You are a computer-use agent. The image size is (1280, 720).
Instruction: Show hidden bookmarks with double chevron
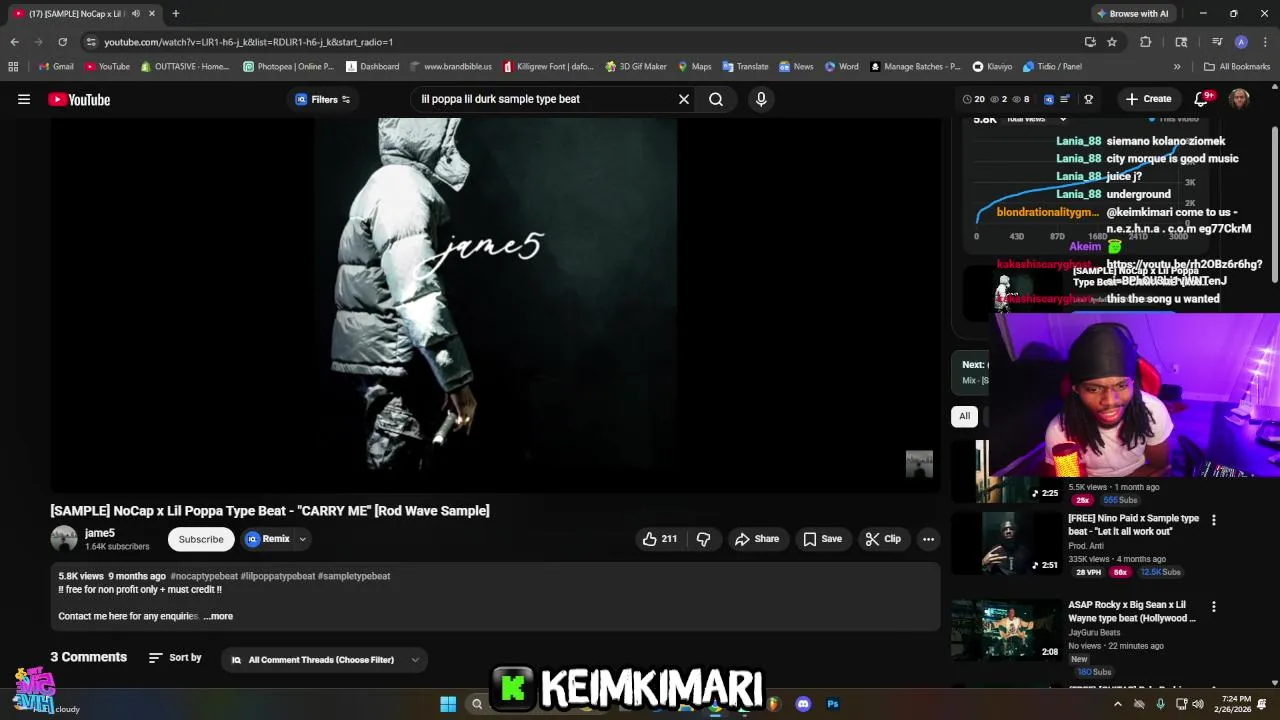(x=1177, y=66)
